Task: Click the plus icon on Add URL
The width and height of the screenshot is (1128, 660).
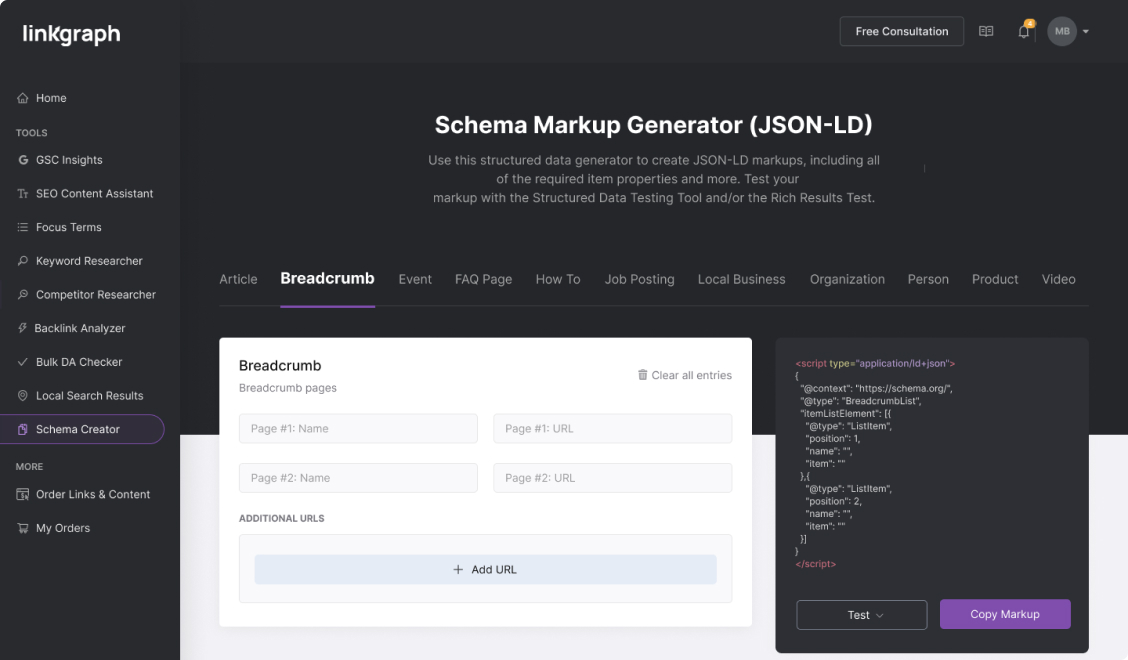Action: [458, 569]
